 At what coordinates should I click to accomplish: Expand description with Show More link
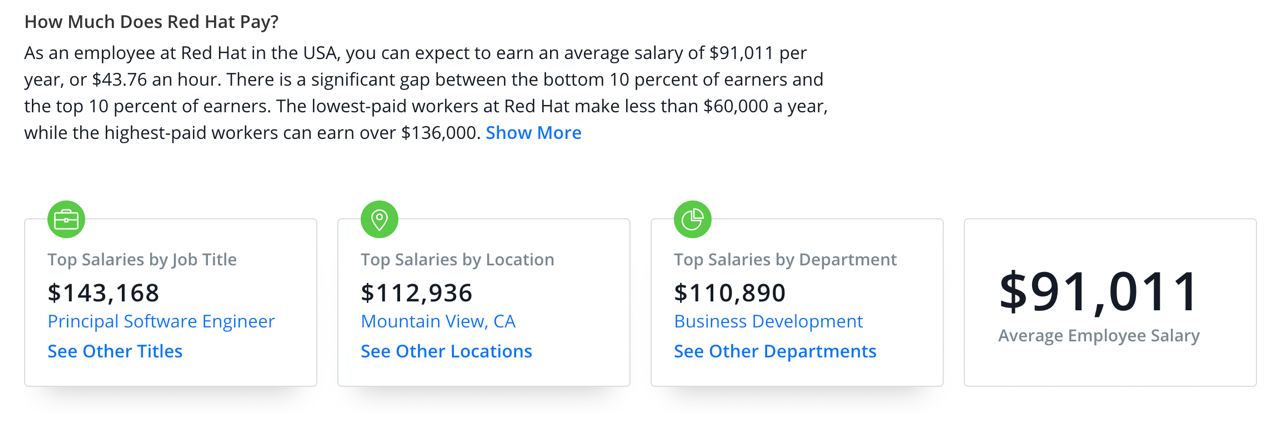pos(533,132)
